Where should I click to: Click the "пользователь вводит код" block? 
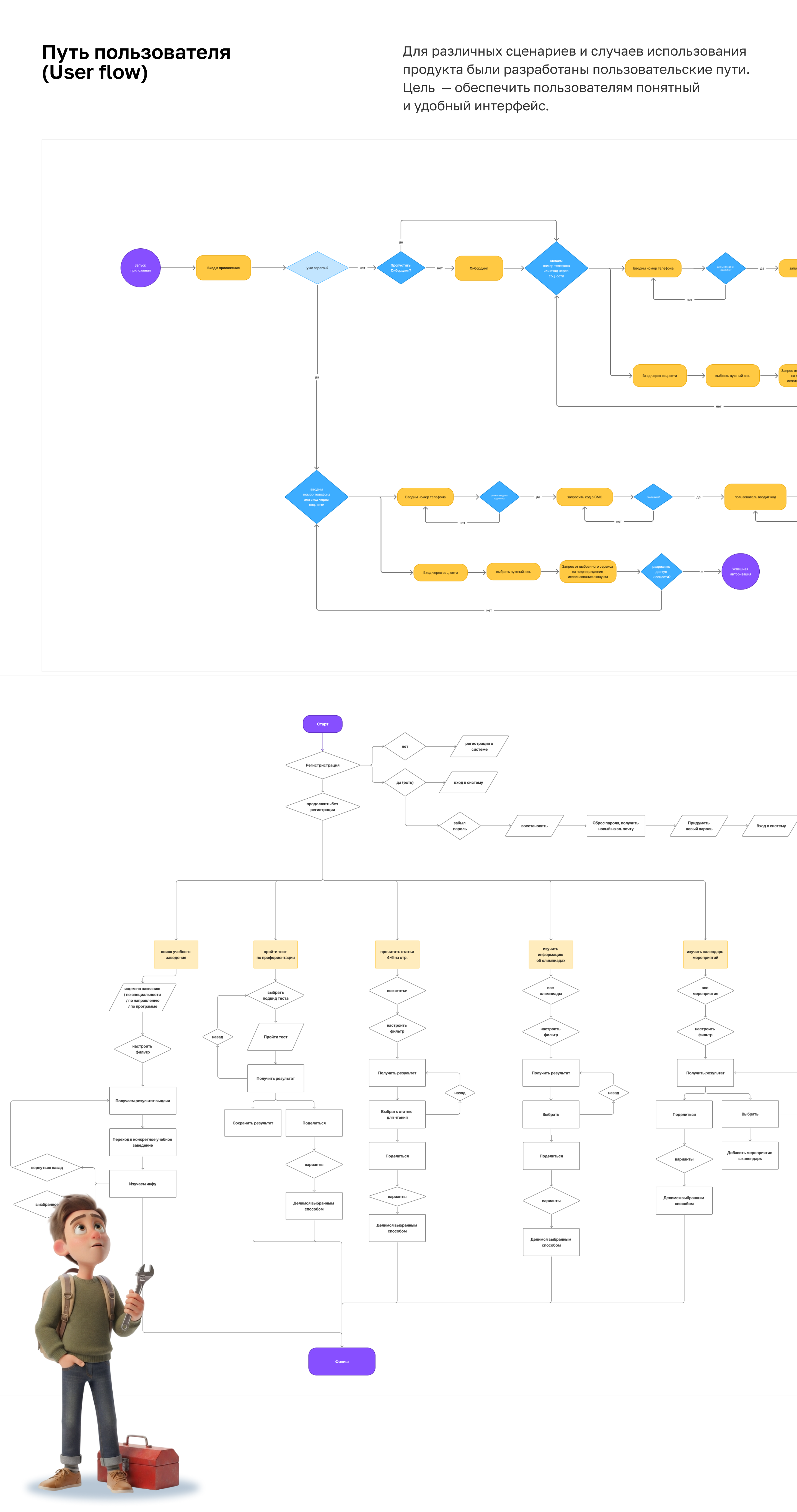(755, 497)
